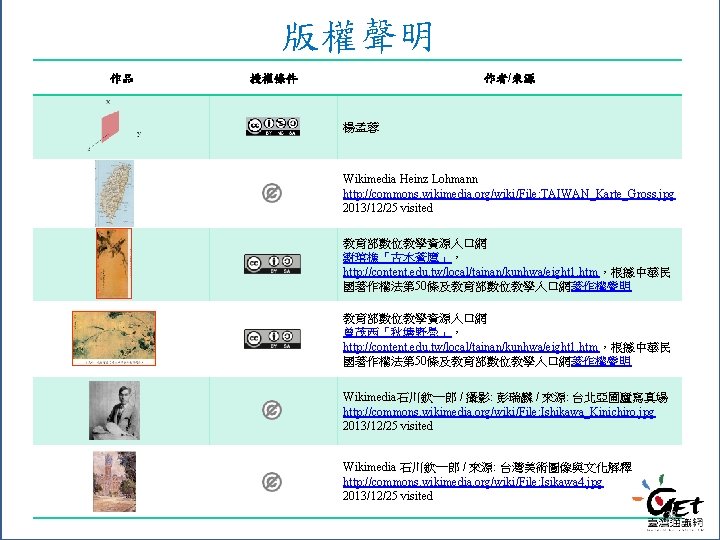Viewport: 720px width, 540px height.
Task: Select the black-and-white portrait photo thumbnail
Action: pyautogui.click(x=114, y=410)
